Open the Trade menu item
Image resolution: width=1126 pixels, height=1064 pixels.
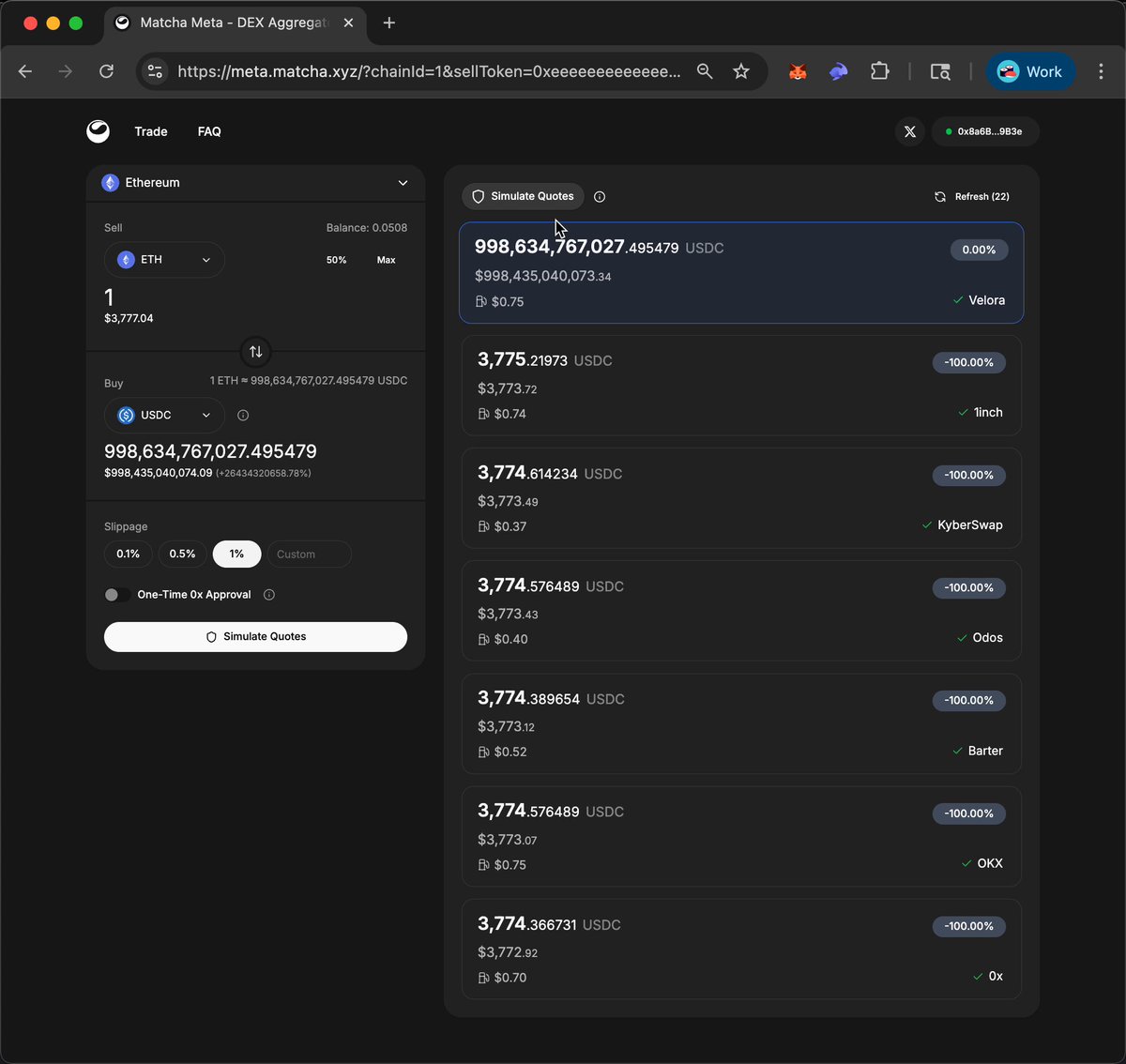(x=151, y=131)
